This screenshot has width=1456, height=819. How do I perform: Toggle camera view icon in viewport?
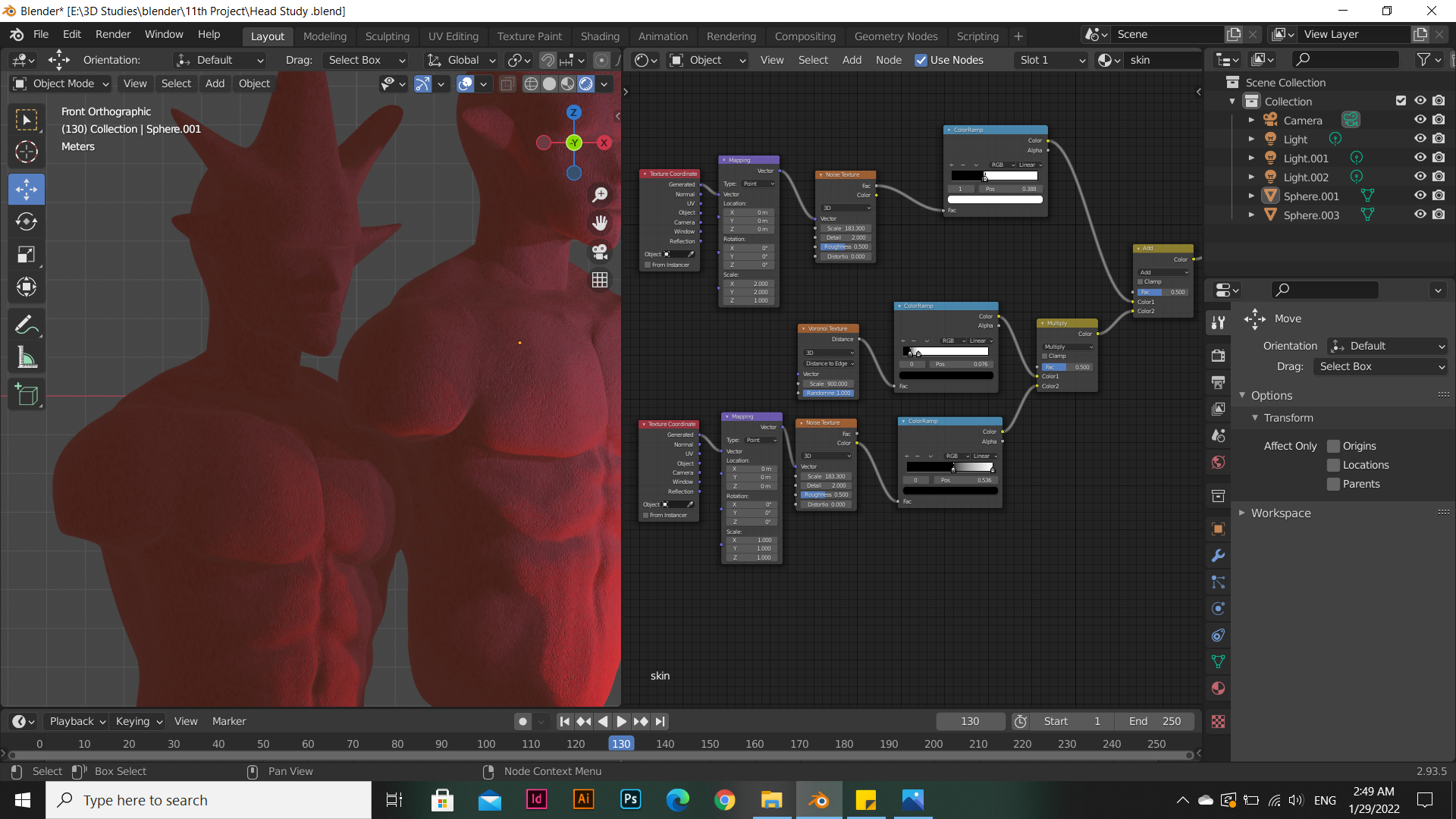coord(600,251)
